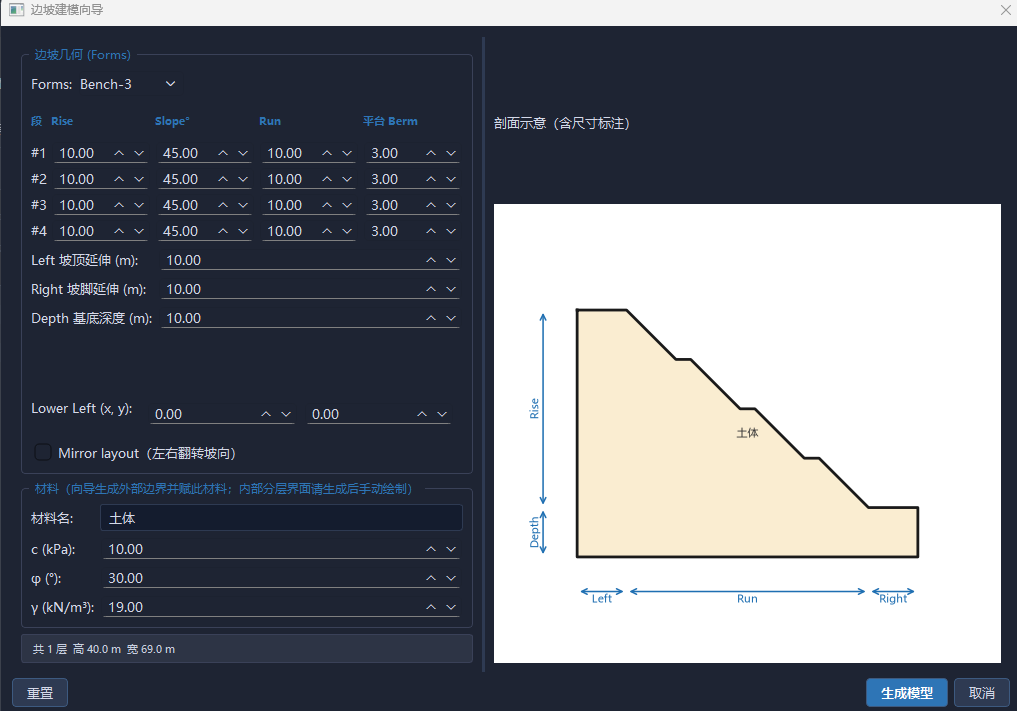The image size is (1017, 711).
Task: Decrease Berm value for segment #1
Action: point(451,153)
